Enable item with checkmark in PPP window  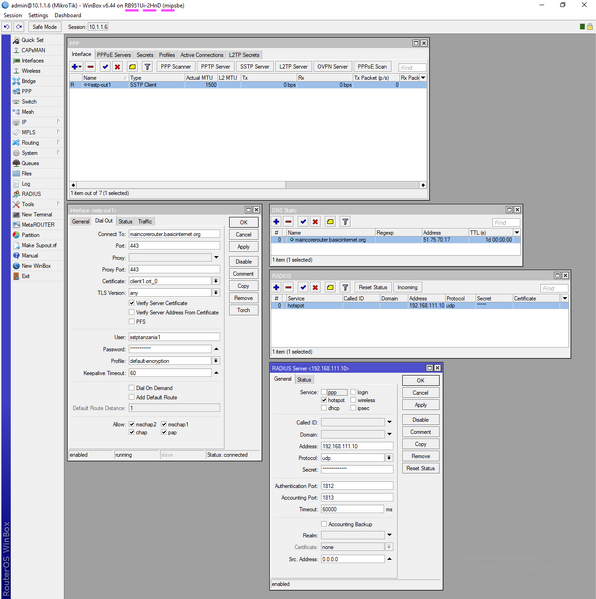(105, 67)
